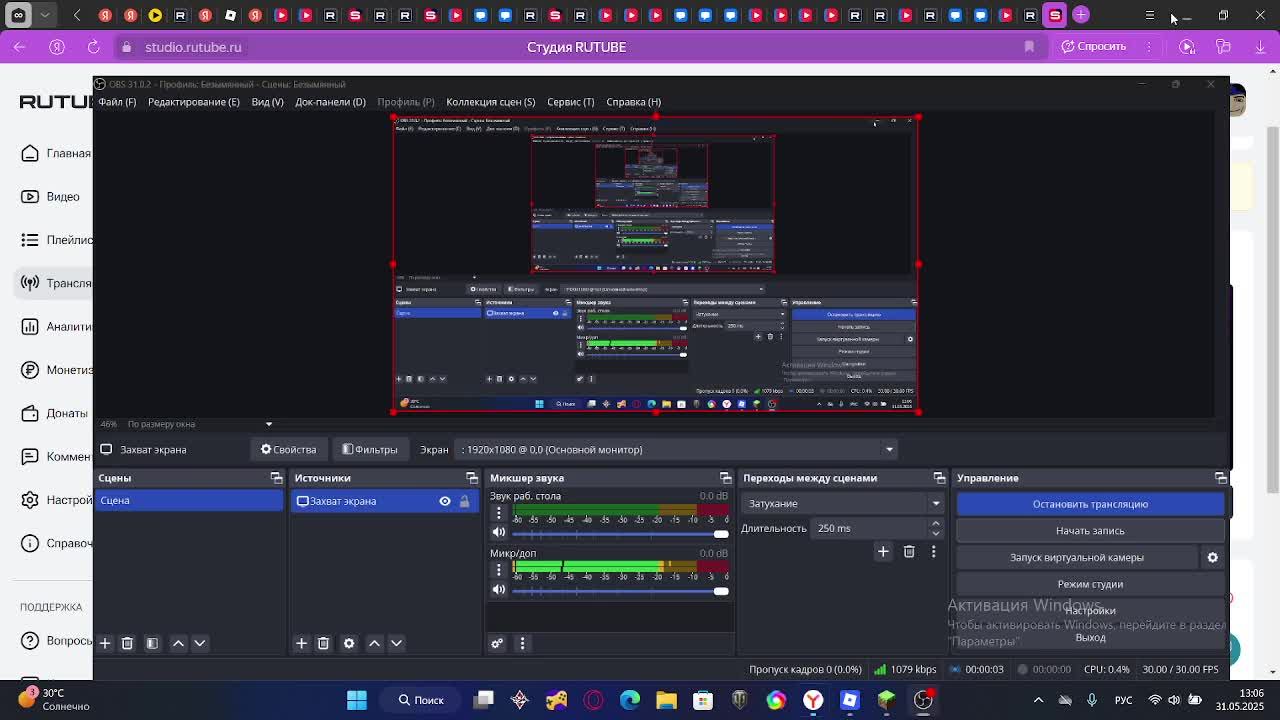Move the scene down in Сцены panel
This screenshot has height=720, width=1280.
coord(199,643)
